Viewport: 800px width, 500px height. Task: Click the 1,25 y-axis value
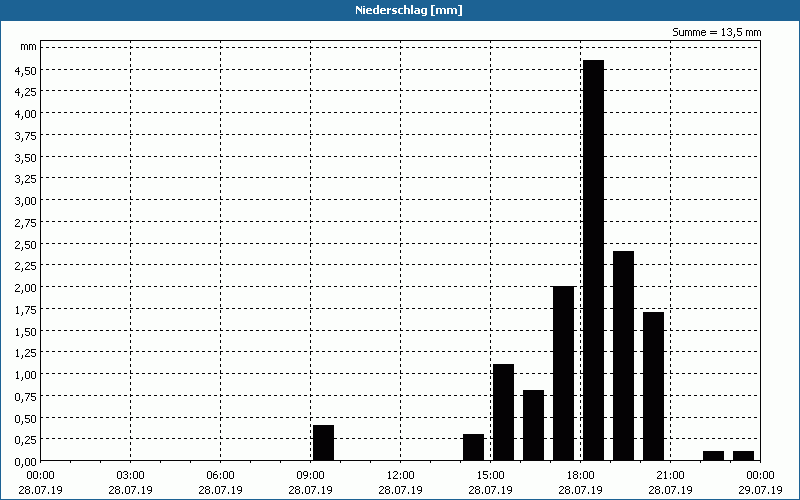coord(26,354)
